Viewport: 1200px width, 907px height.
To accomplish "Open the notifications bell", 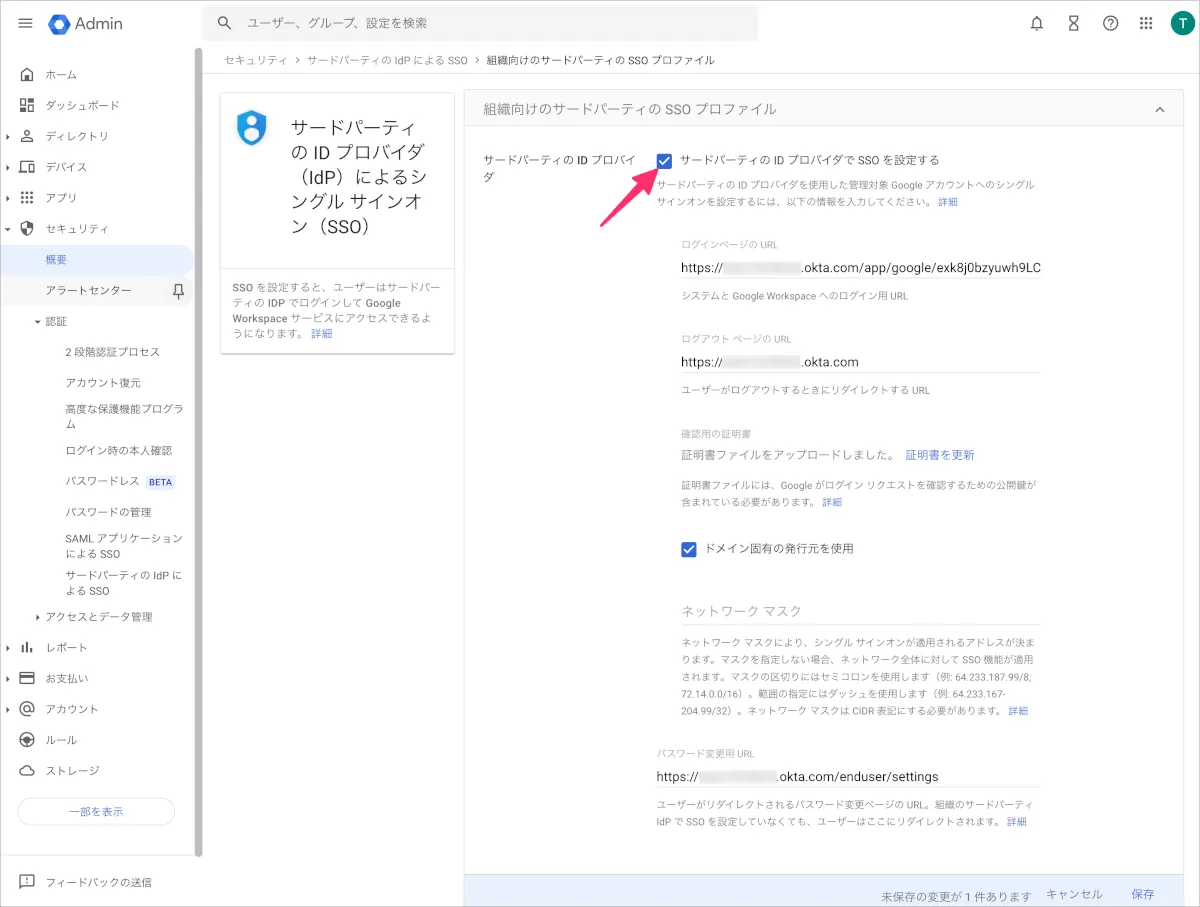I will point(1037,23).
